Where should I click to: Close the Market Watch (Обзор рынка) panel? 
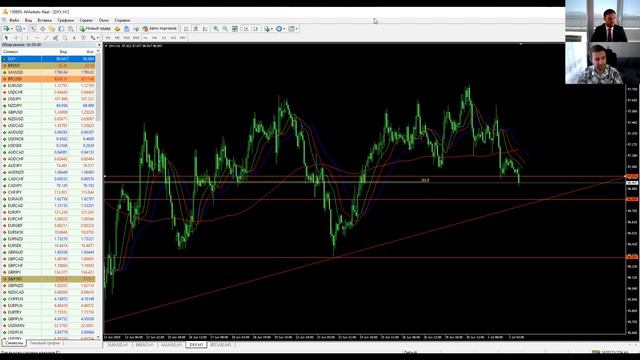point(99,44)
